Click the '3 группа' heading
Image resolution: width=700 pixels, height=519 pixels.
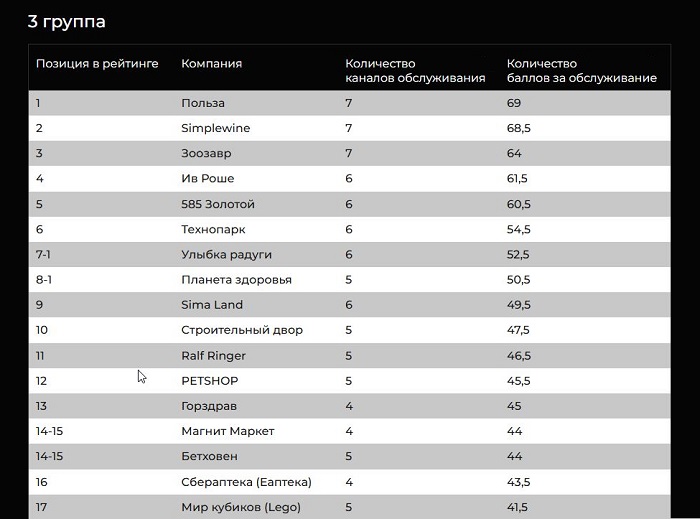click(x=66, y=21)
